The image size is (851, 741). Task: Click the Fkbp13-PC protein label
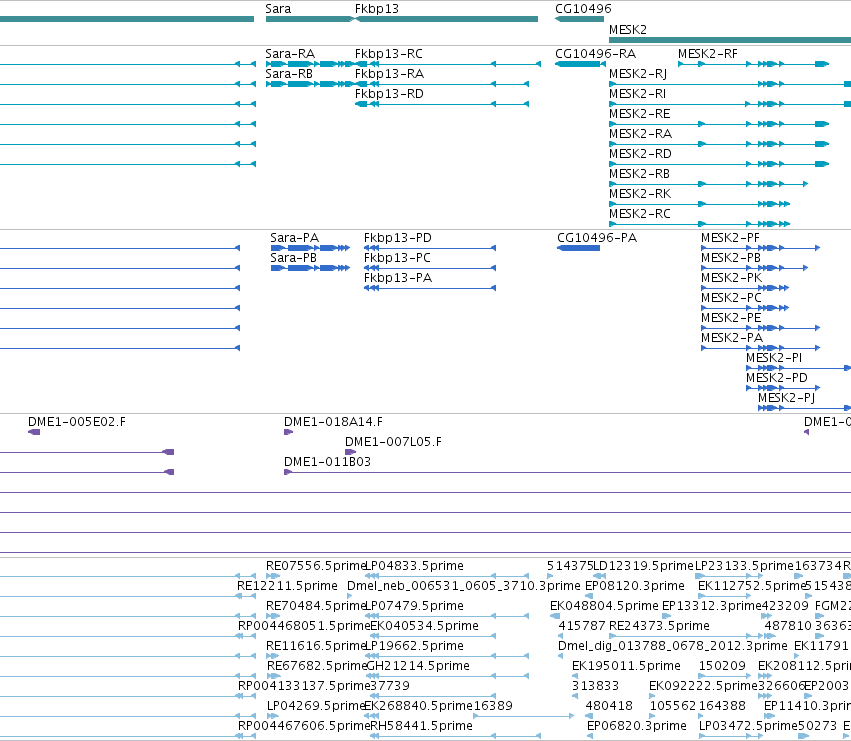click(x=397, y=258)
